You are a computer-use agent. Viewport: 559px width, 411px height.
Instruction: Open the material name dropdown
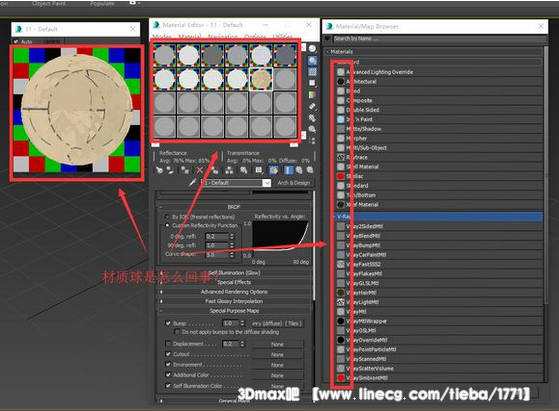point(267,183)
